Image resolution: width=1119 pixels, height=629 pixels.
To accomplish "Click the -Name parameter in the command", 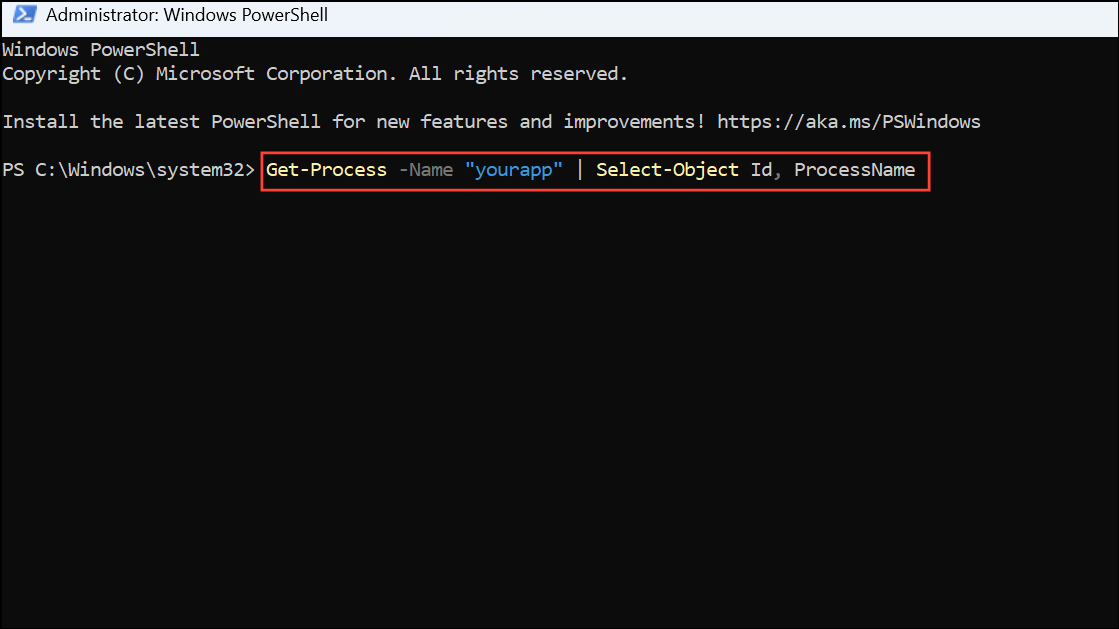I will [427, 169].
